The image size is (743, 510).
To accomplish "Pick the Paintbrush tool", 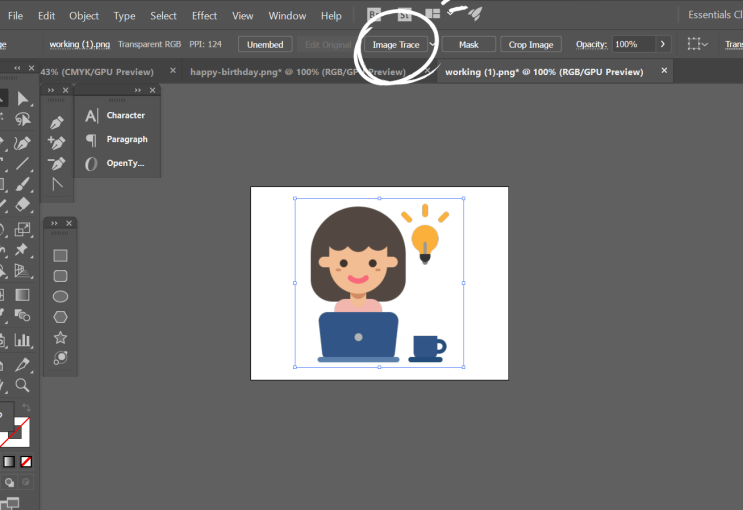I will (22, 184).
